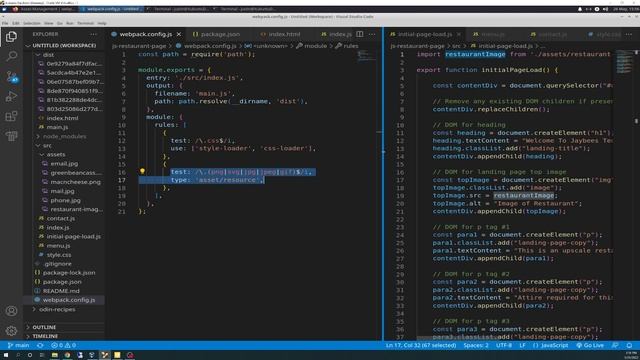Click the main branch indicator in status bar
Viewport: 640px width, 360px height.
click(18, 345)
